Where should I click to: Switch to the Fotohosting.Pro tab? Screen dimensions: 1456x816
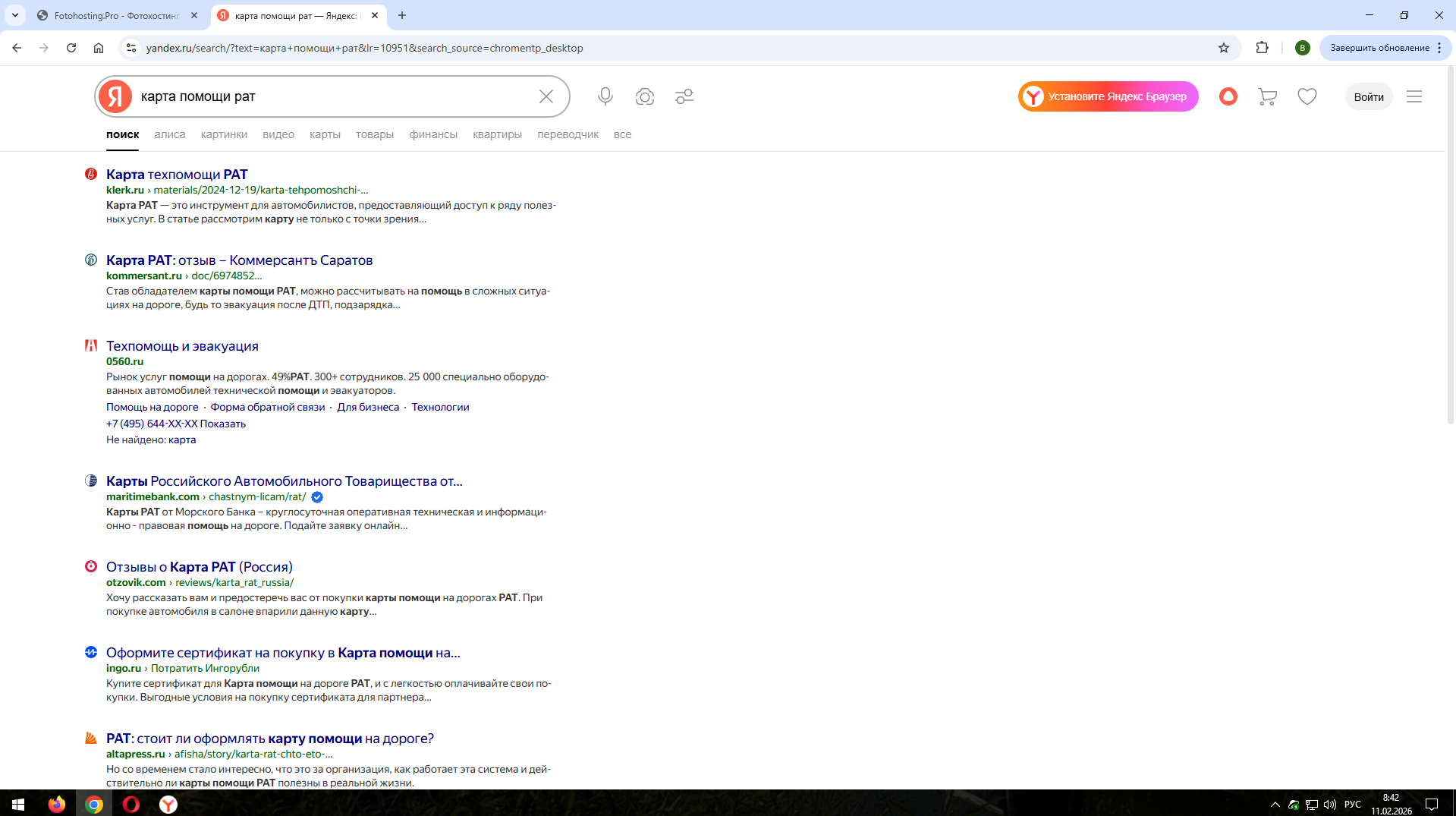pos(118,15)
